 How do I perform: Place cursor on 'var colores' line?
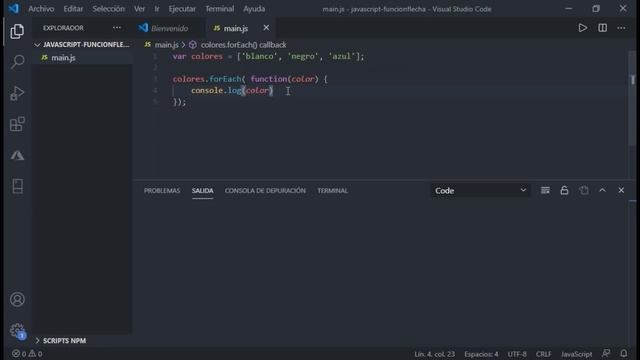(268, 56)
